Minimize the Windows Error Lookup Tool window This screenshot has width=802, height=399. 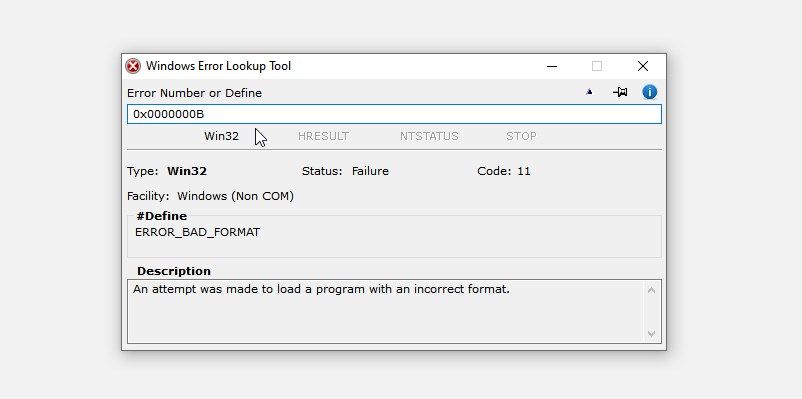tap(552, 66)
